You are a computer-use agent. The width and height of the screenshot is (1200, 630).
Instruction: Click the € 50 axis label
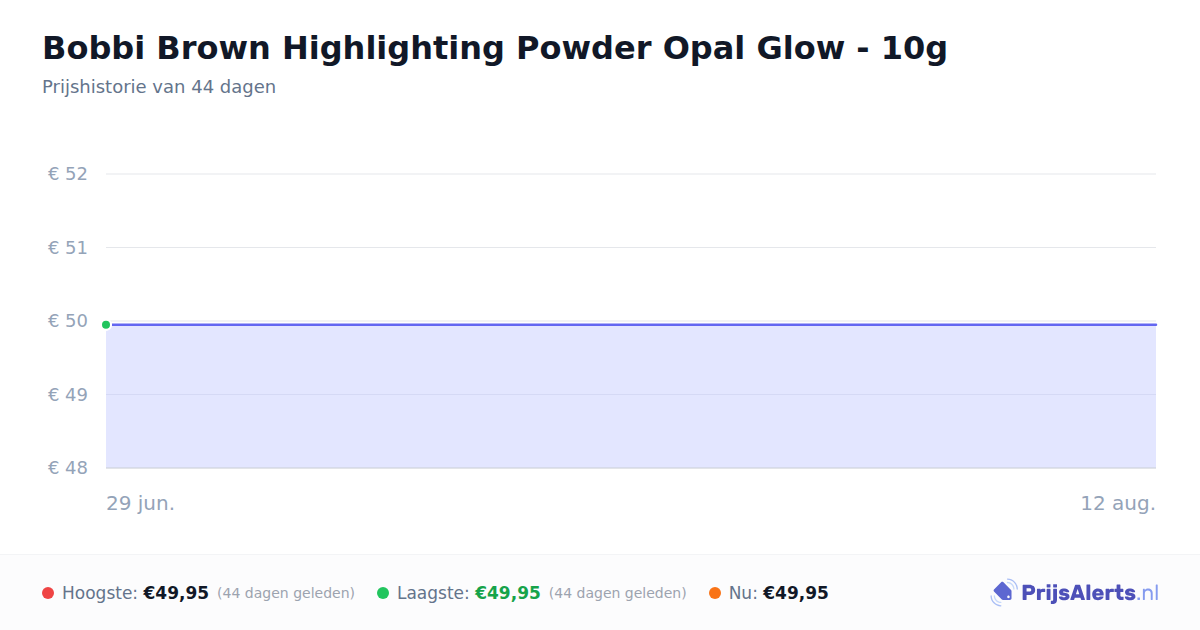click(x=68, y=321)
